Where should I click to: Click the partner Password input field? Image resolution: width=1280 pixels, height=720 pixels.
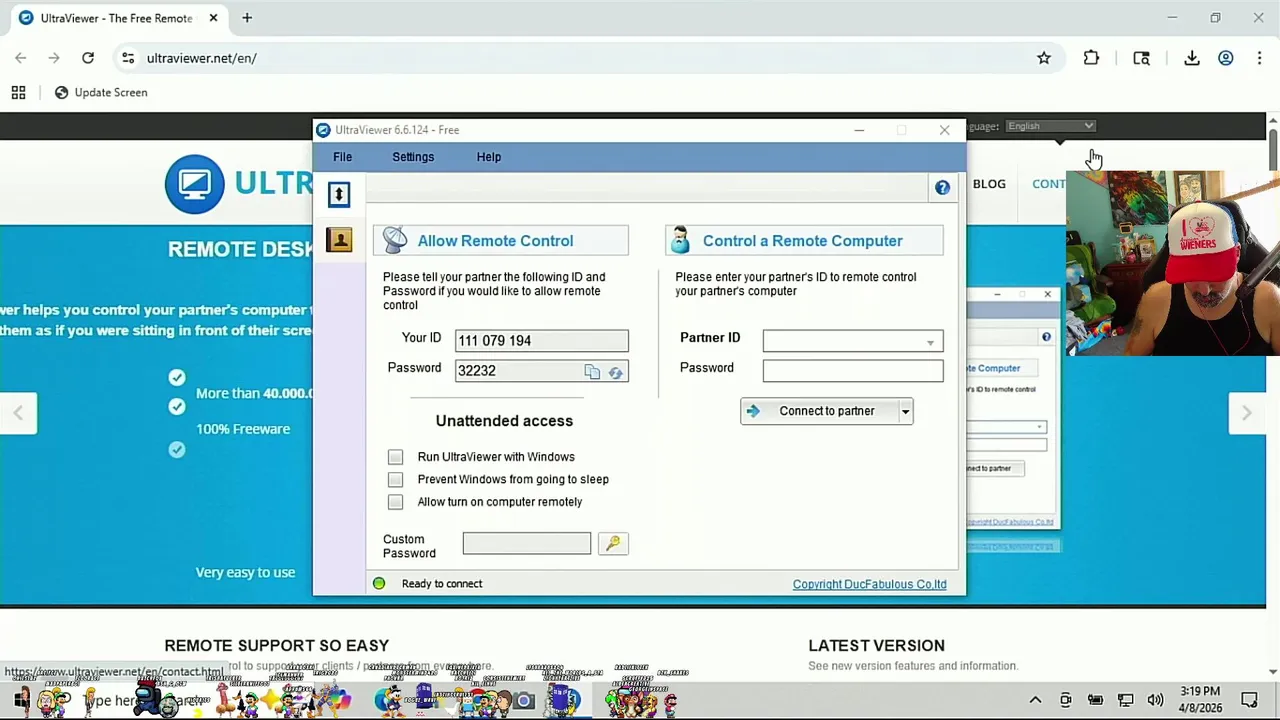pyautogui.click(x=853, y=371)
